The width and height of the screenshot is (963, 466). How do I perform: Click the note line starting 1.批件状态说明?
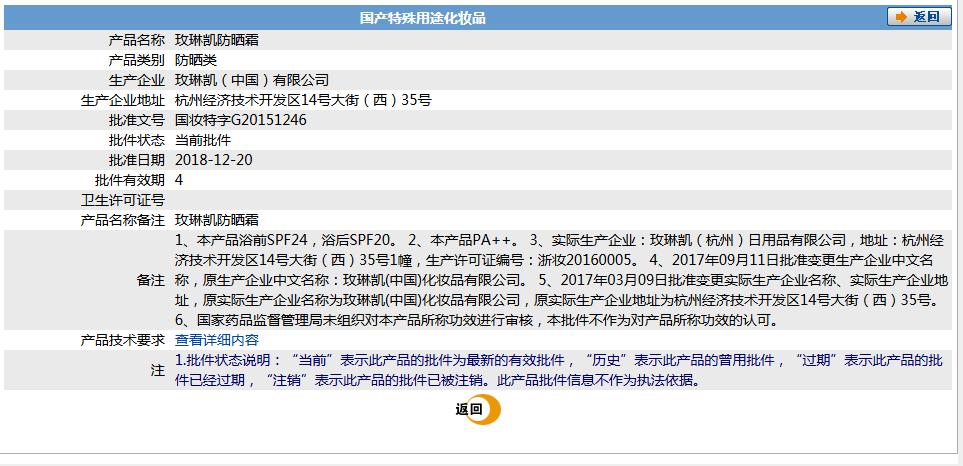coord(559,360)
